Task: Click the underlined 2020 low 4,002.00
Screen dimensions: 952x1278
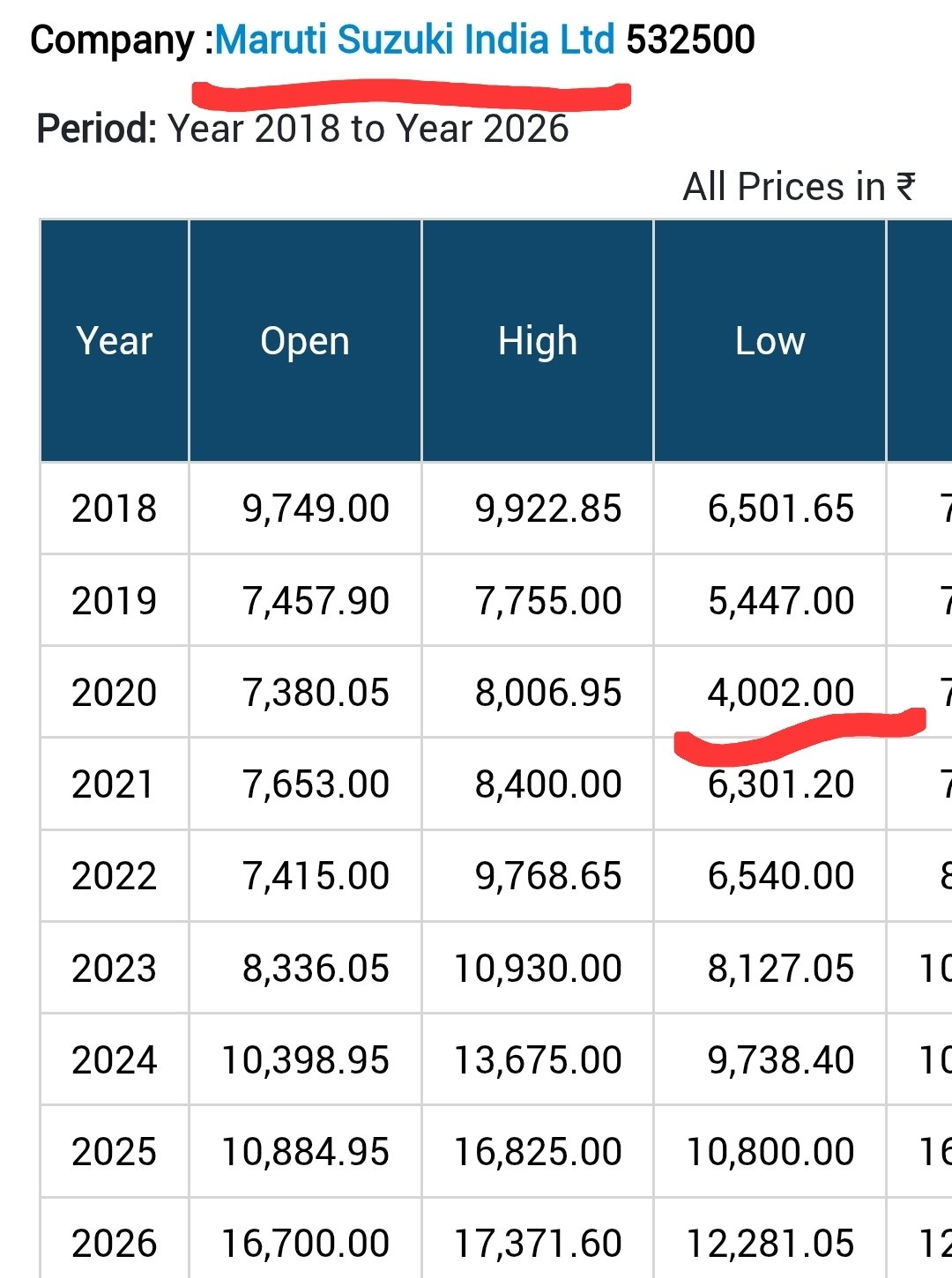Action: pyautogui.click(x=781, y=693)
